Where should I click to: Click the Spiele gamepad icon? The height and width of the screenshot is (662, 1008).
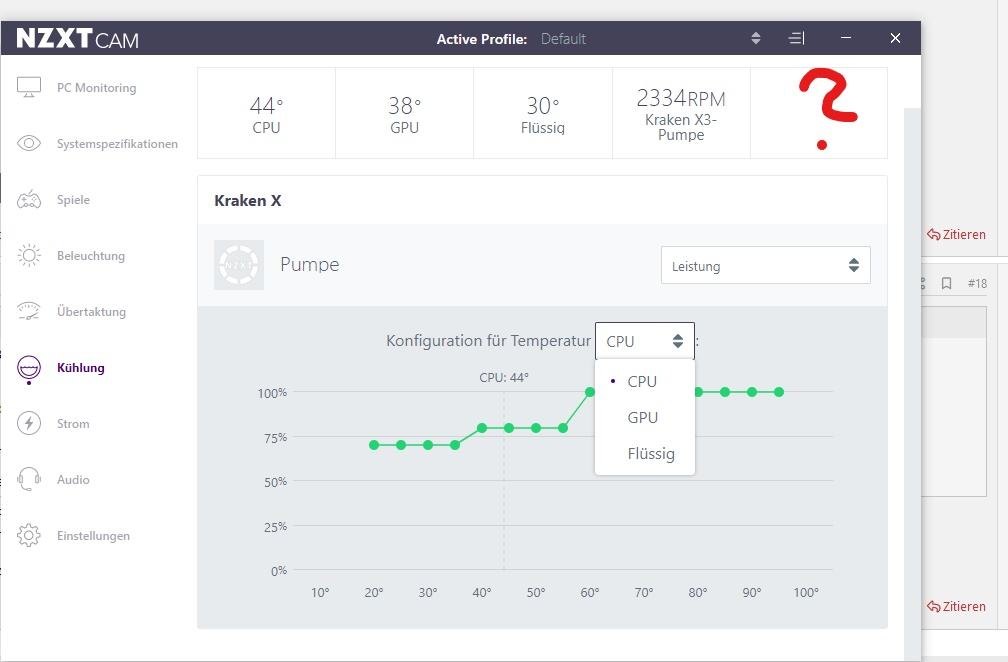(29, 200)
